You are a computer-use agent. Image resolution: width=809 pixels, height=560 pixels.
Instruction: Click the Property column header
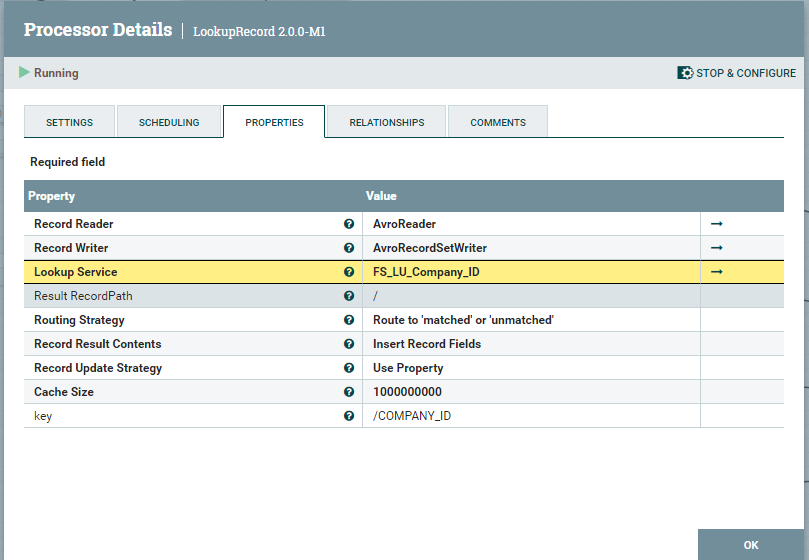point(52,196)
